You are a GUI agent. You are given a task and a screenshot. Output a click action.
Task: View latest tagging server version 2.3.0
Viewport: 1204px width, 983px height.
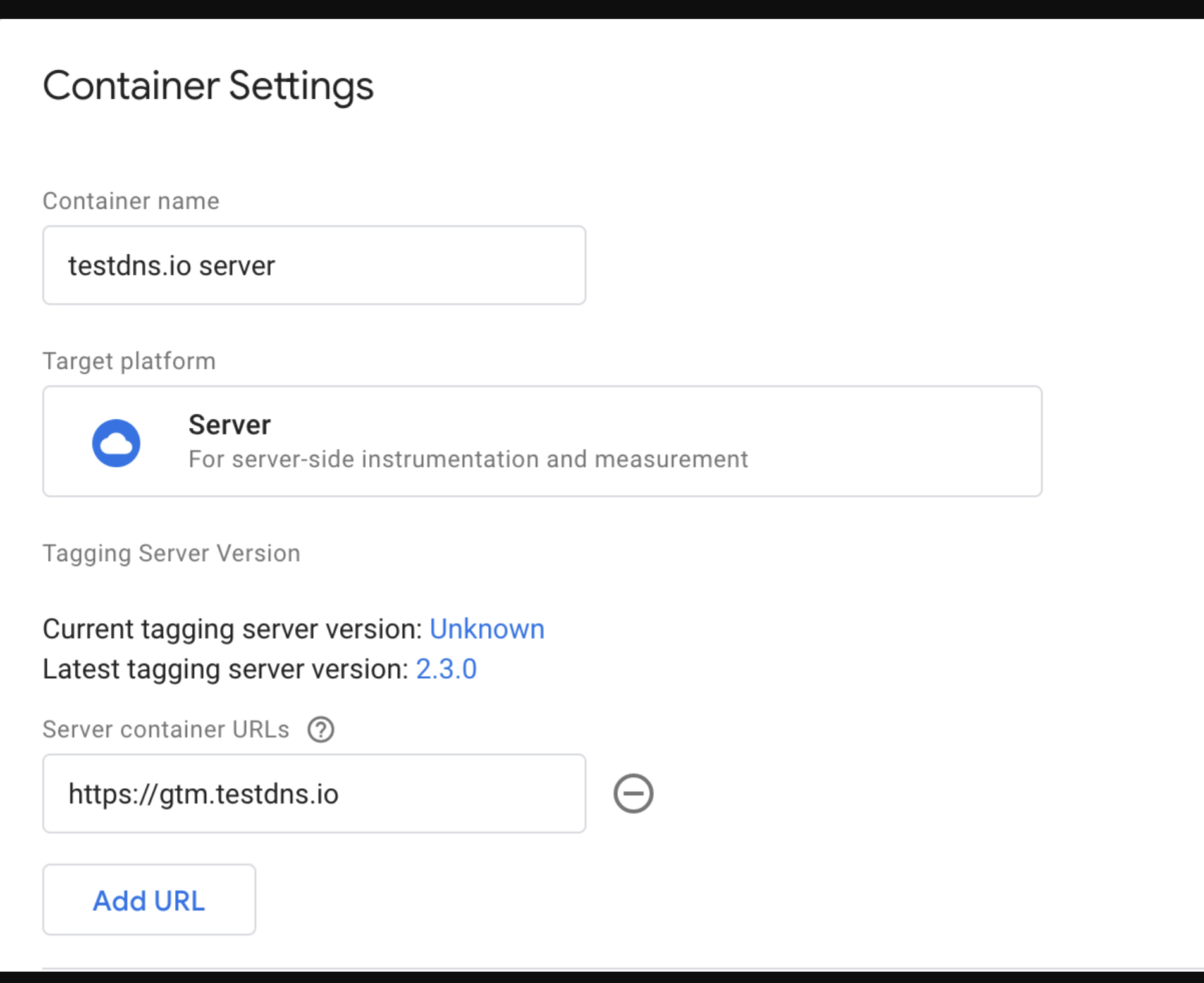click(x=446, y=669)
